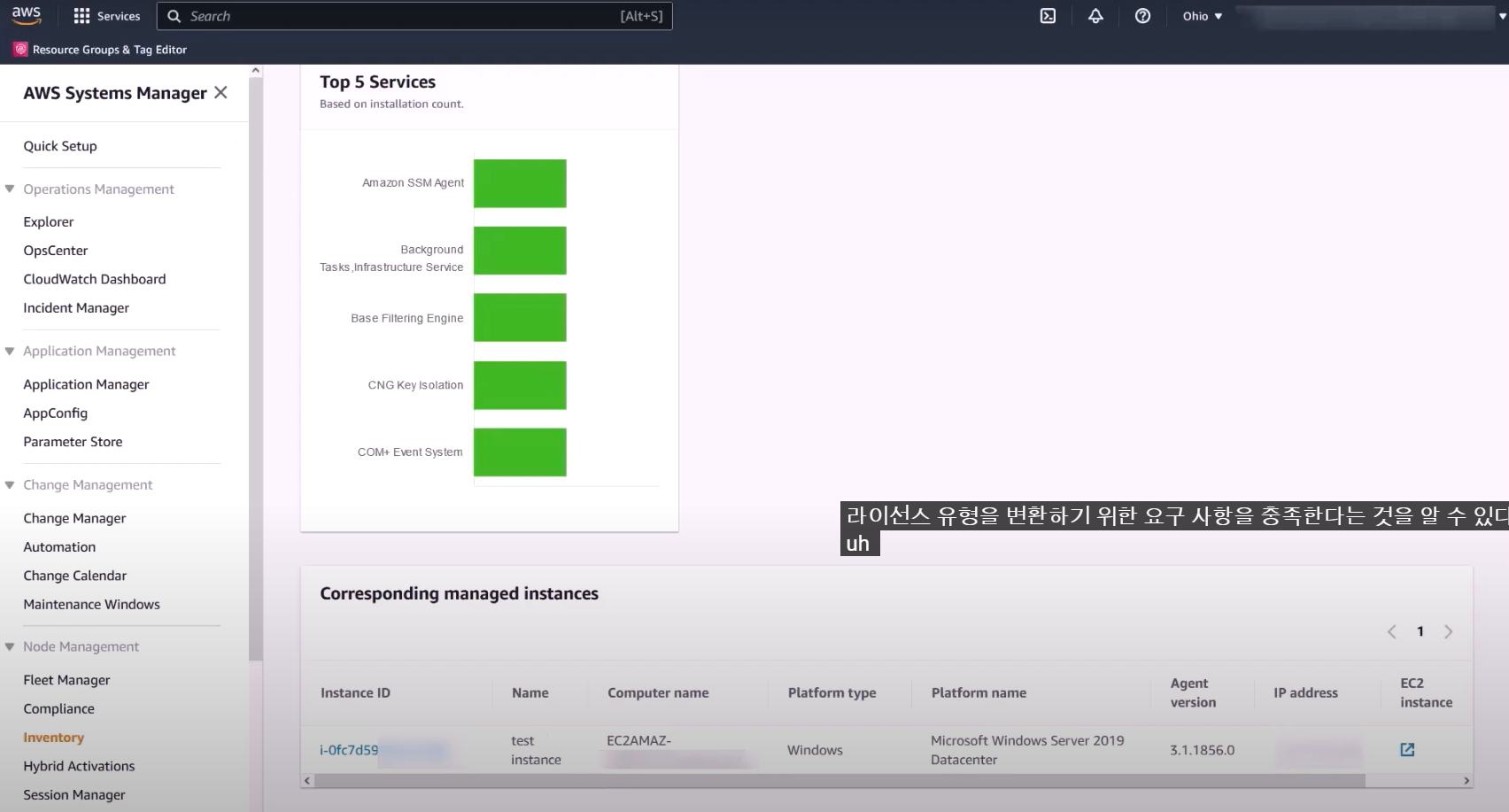Click the sidebar scrollbar's up arrow

point(256,70)
